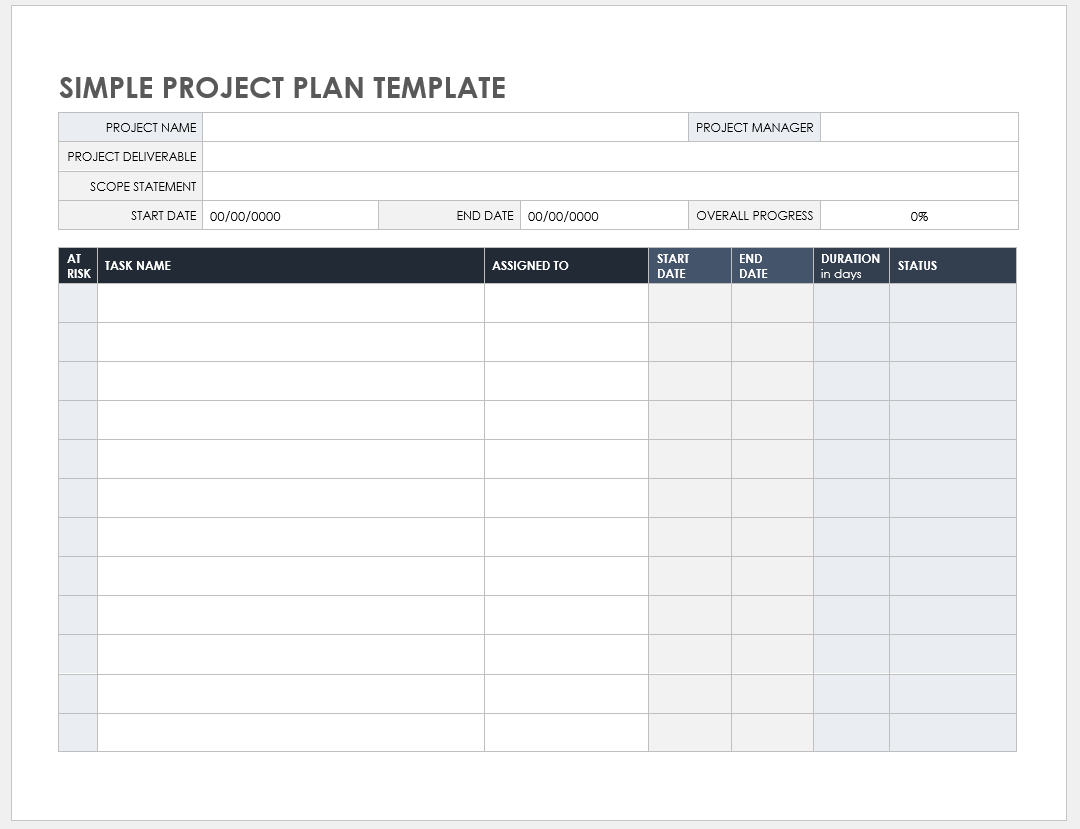The height and width of the screenshot is (829, 1080).
Task: Click the Project Deliverable entry field
Action: coord(610,157)
